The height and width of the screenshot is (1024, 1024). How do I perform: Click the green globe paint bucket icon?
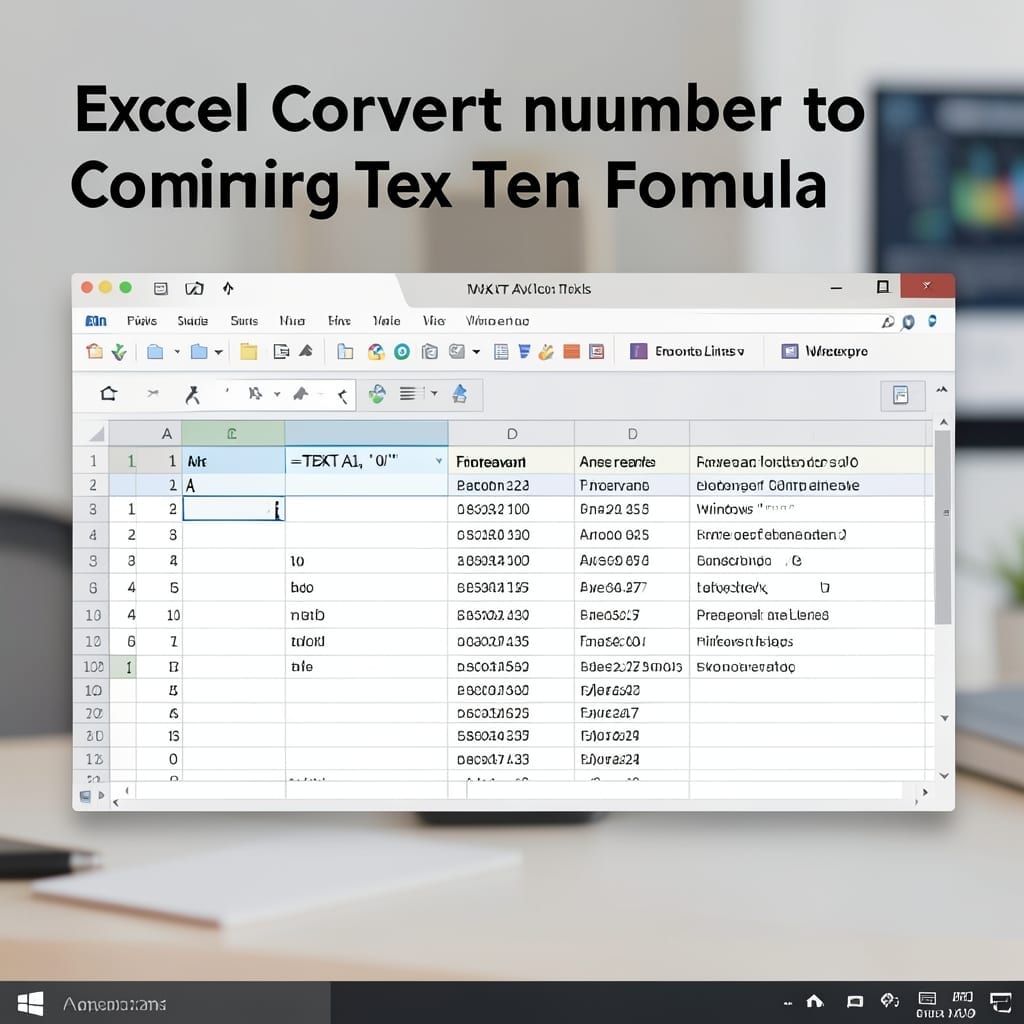[x=377, y=394]
